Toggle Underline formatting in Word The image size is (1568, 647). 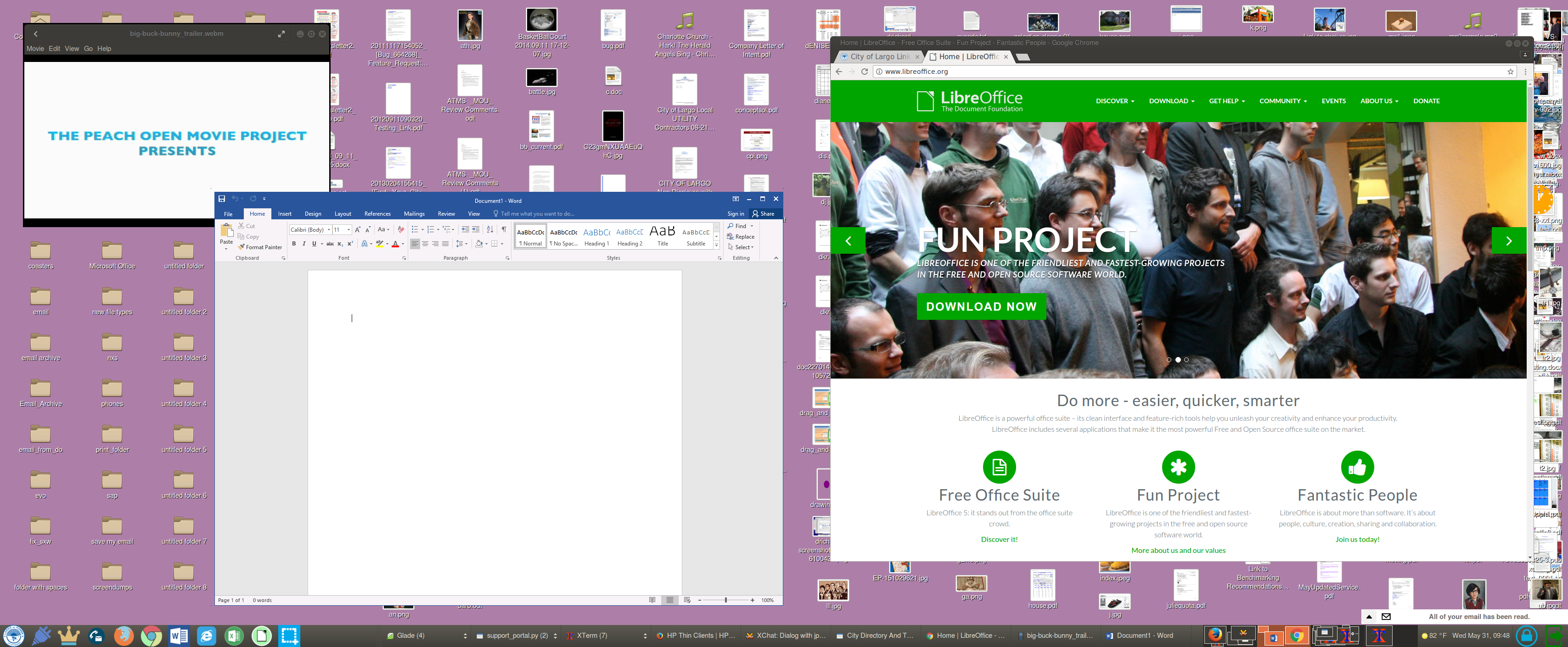click(x=314, y=244)
